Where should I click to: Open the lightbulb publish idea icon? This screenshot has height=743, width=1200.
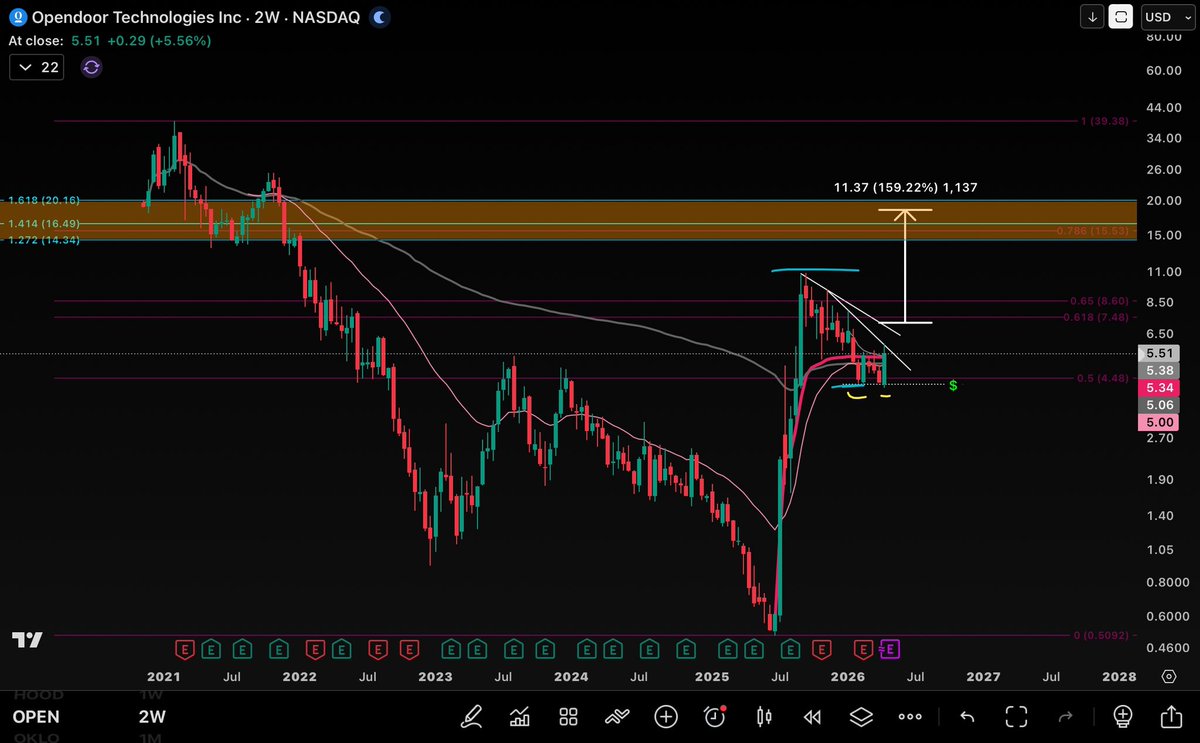click(1122, 716)
